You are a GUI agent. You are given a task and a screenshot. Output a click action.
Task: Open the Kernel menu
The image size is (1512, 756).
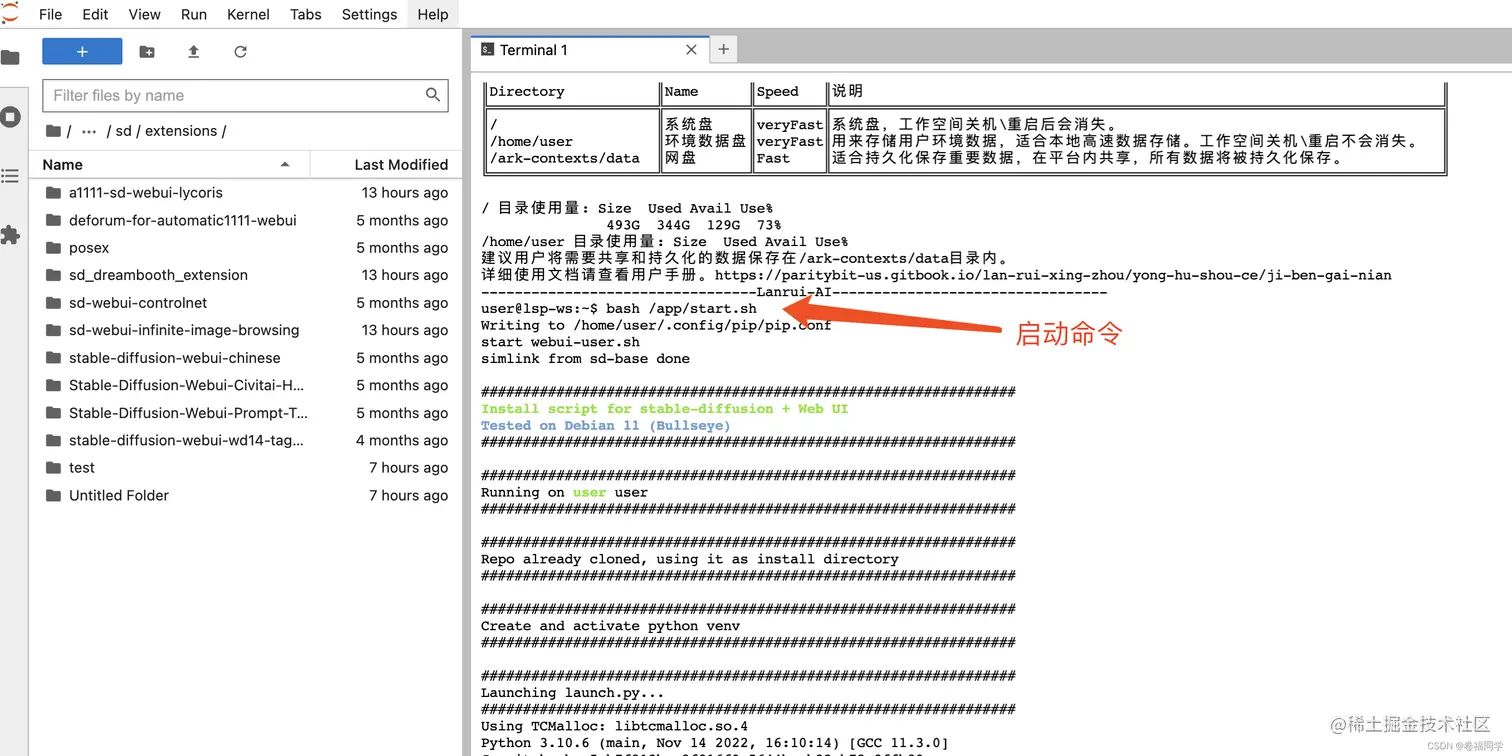click(248, 14)
